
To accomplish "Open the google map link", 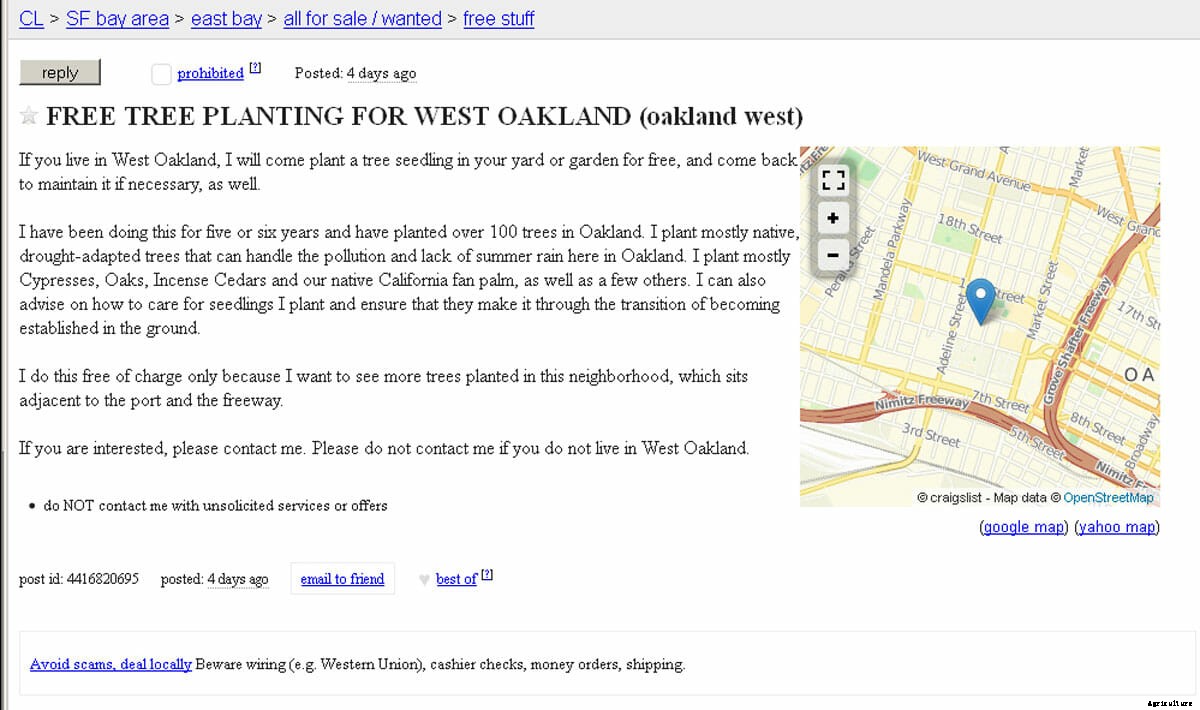I will [1023, 527].
